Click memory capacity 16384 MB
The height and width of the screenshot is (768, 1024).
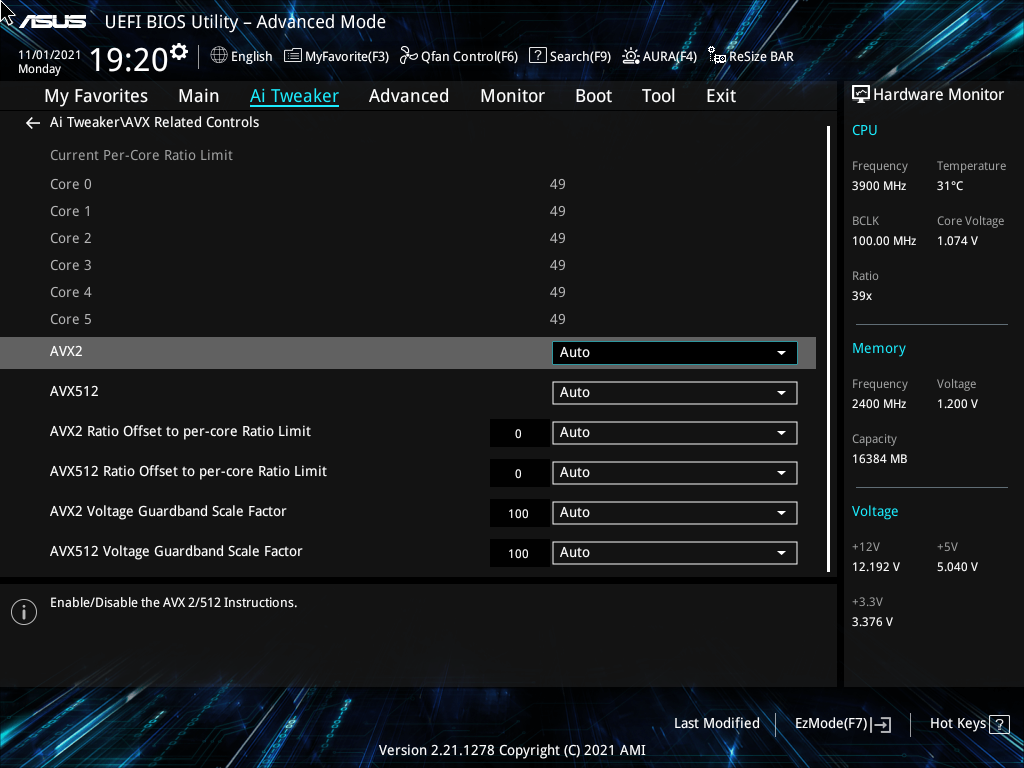(880, 459)
